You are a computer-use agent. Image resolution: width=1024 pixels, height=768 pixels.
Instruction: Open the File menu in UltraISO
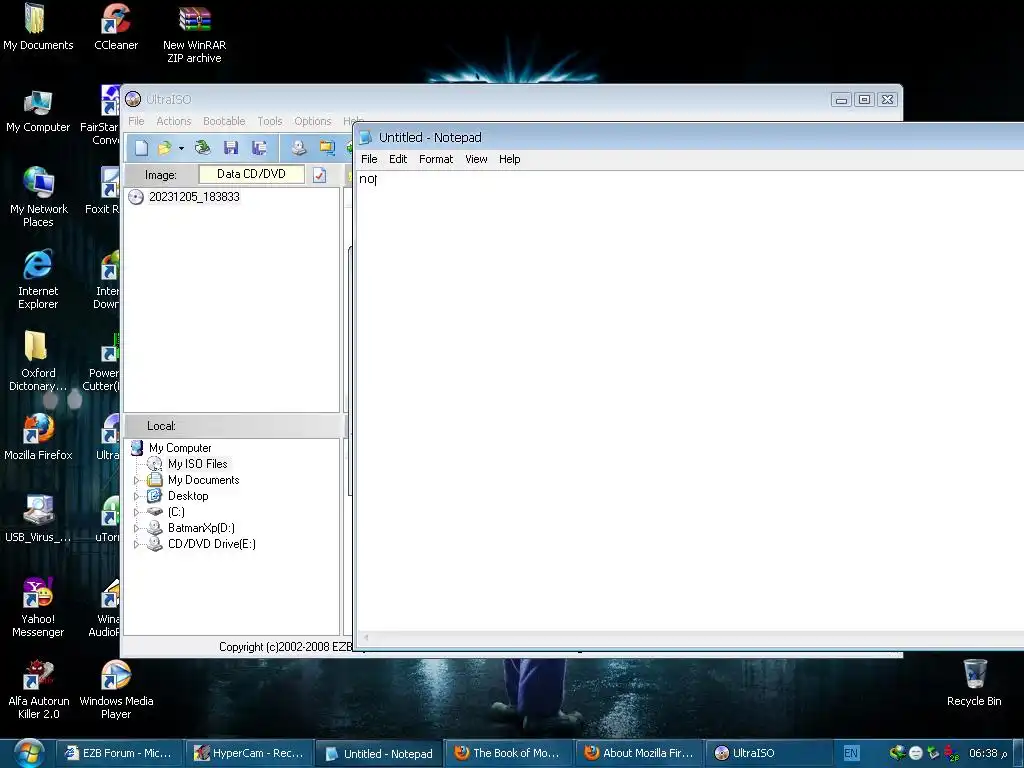[x=136, y=121]
